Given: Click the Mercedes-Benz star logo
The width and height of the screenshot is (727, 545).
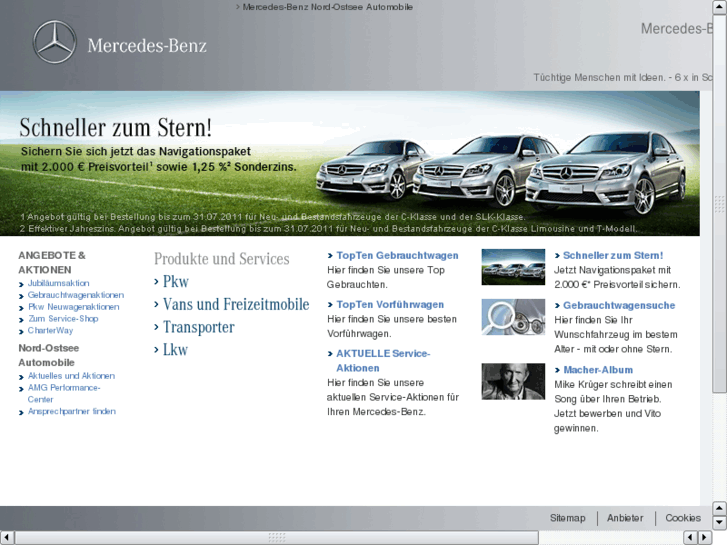Looking at the screenshot, I should (55, 42).
